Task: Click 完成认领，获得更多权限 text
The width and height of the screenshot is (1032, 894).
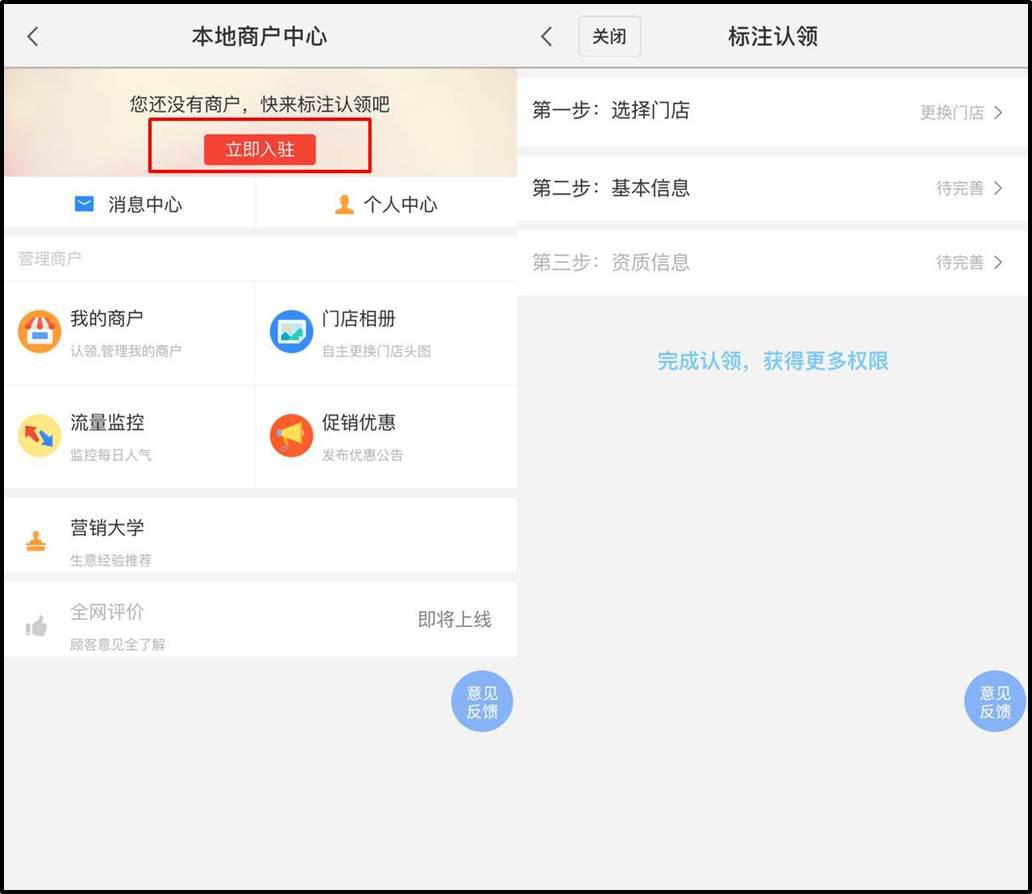Action: coord(775,361)
